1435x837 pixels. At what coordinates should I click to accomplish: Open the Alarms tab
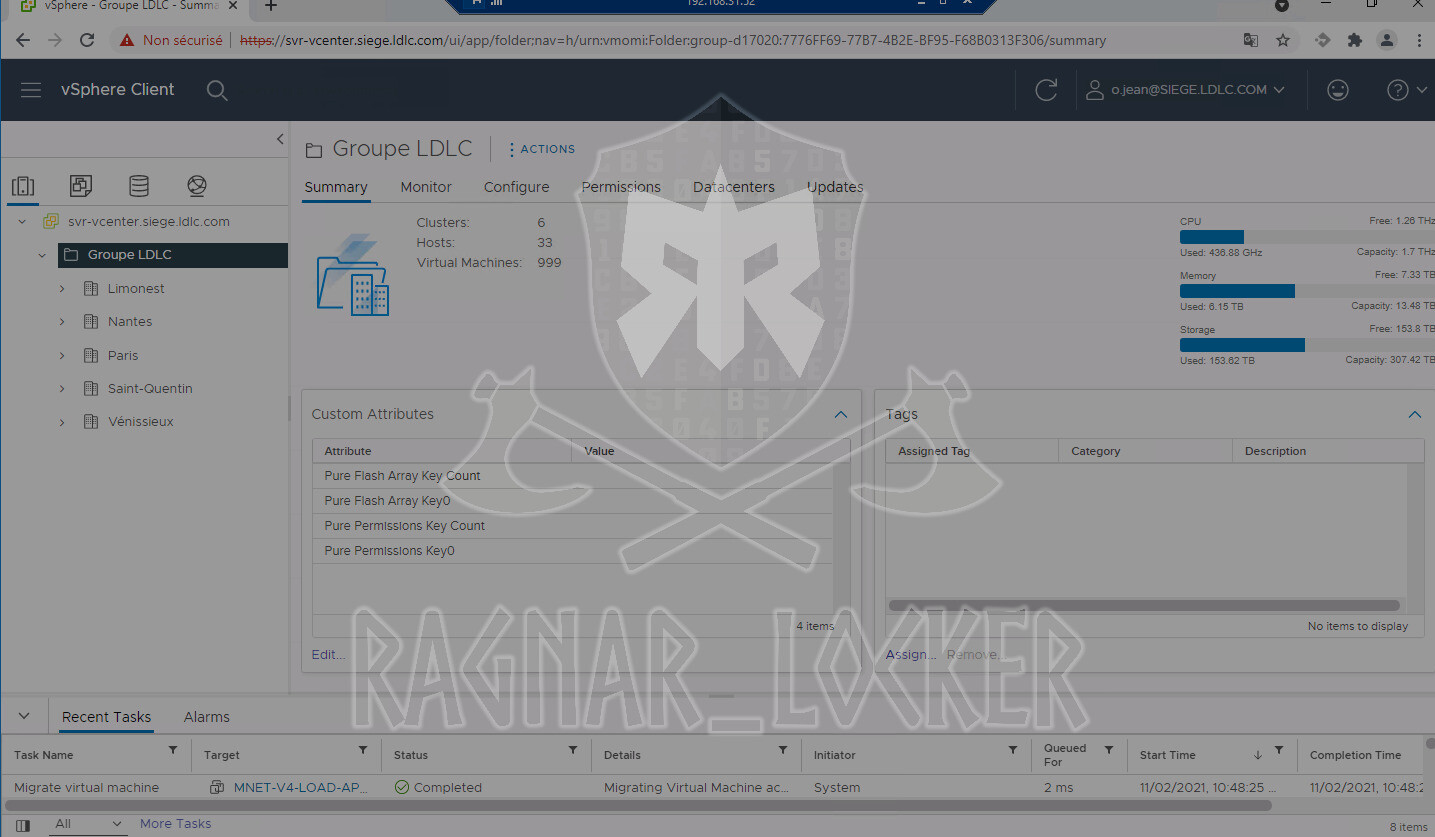(207, 717)
